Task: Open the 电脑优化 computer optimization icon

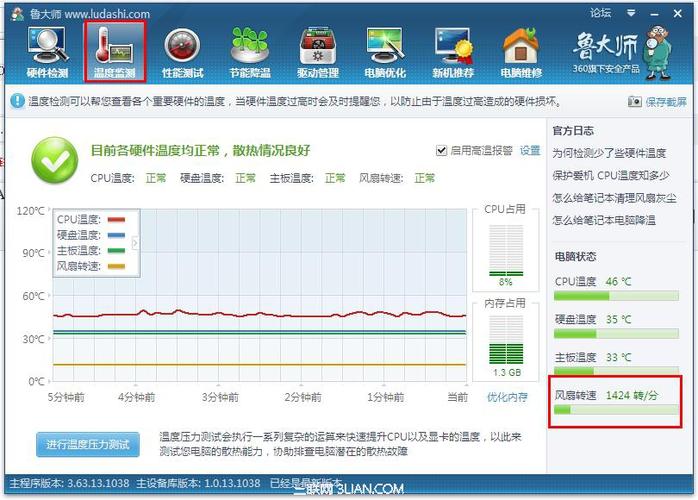Action: 385,52
